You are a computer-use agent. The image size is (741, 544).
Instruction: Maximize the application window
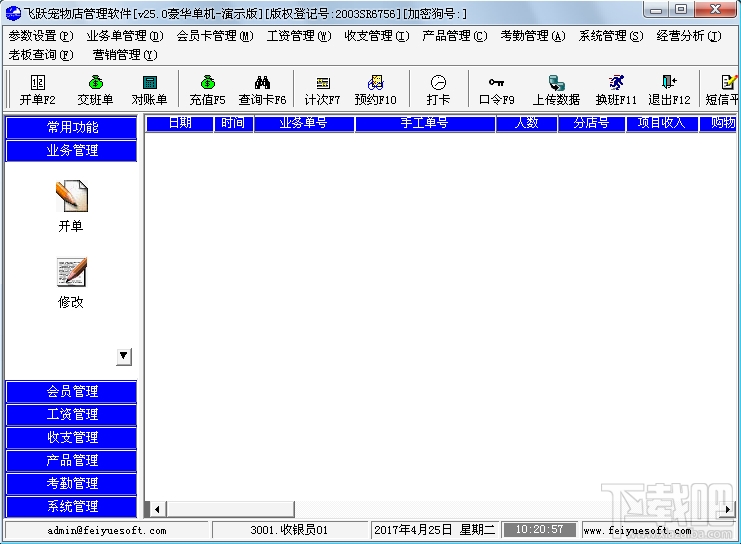coord(681,9)
